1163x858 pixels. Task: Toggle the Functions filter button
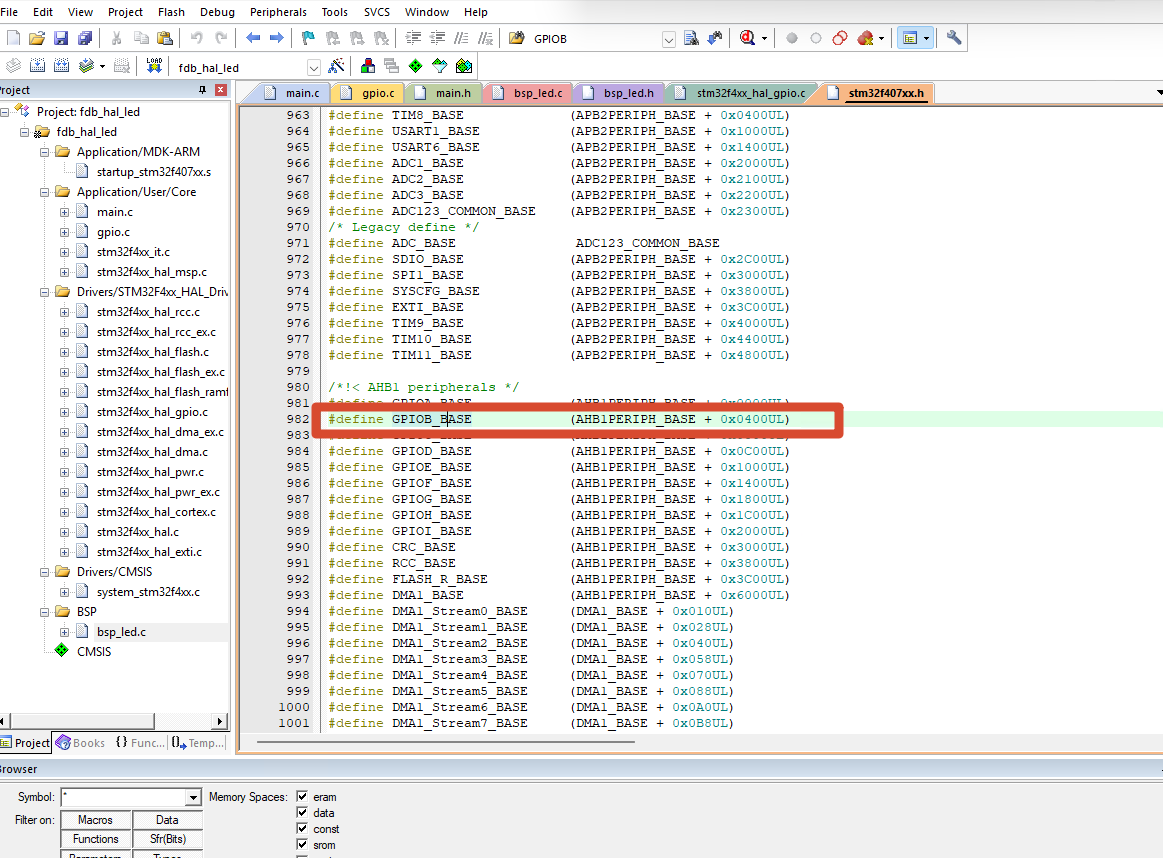(96, 839)
